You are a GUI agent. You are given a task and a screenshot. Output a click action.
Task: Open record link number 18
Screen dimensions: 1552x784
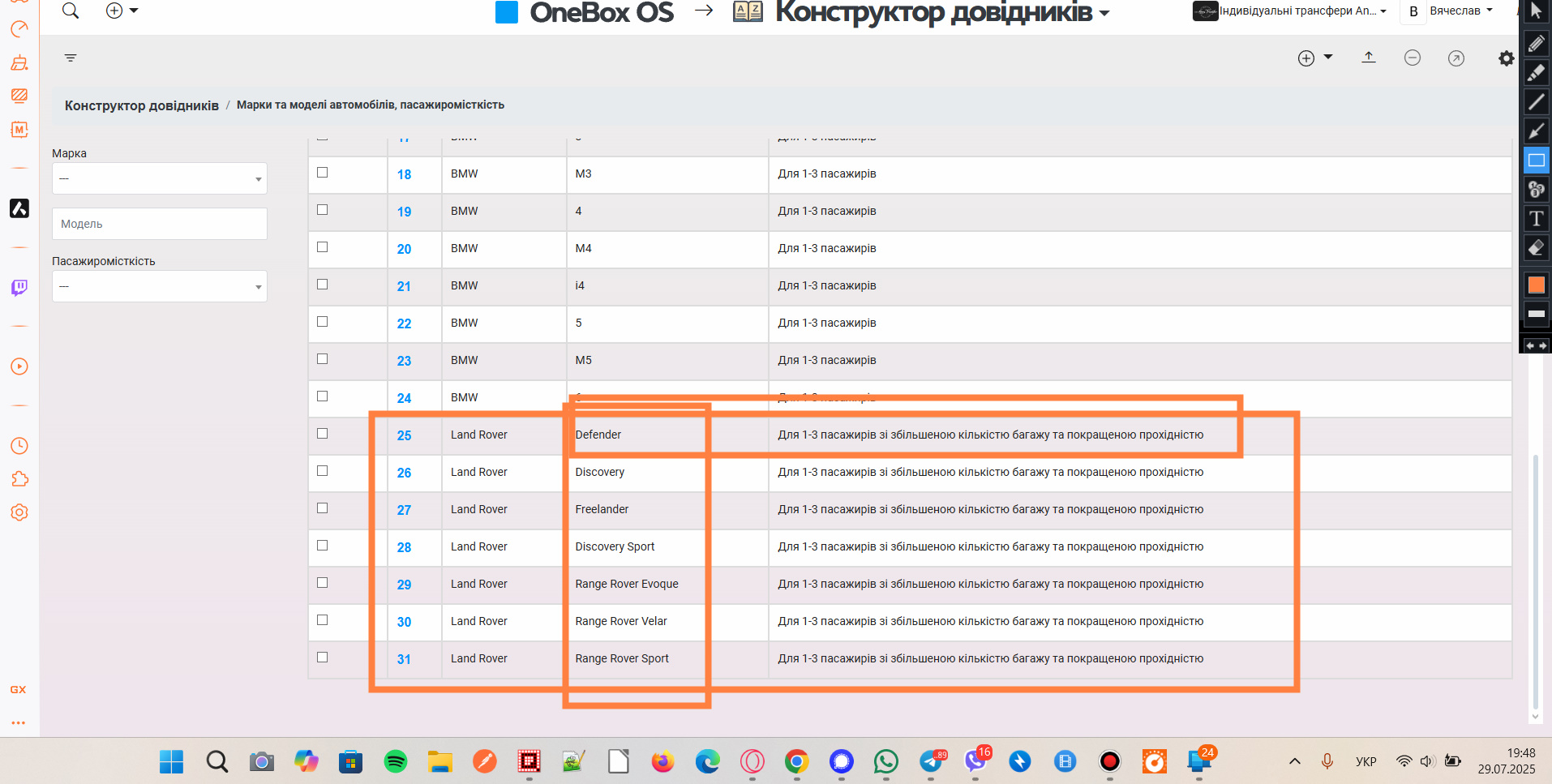[404, 174]
